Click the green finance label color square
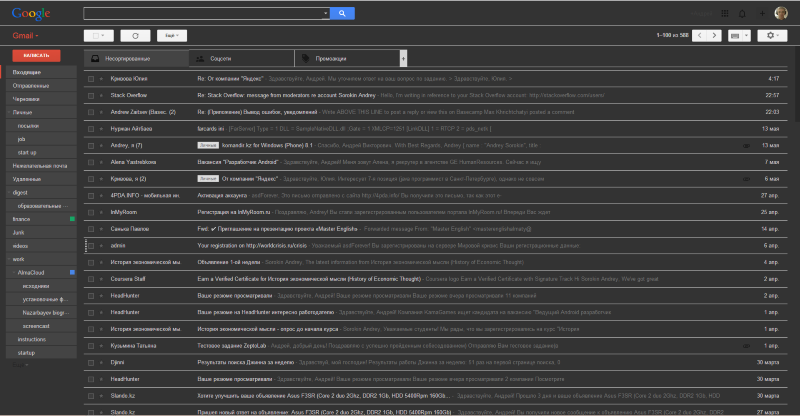The image size is (800, 416). pos(72,219)
